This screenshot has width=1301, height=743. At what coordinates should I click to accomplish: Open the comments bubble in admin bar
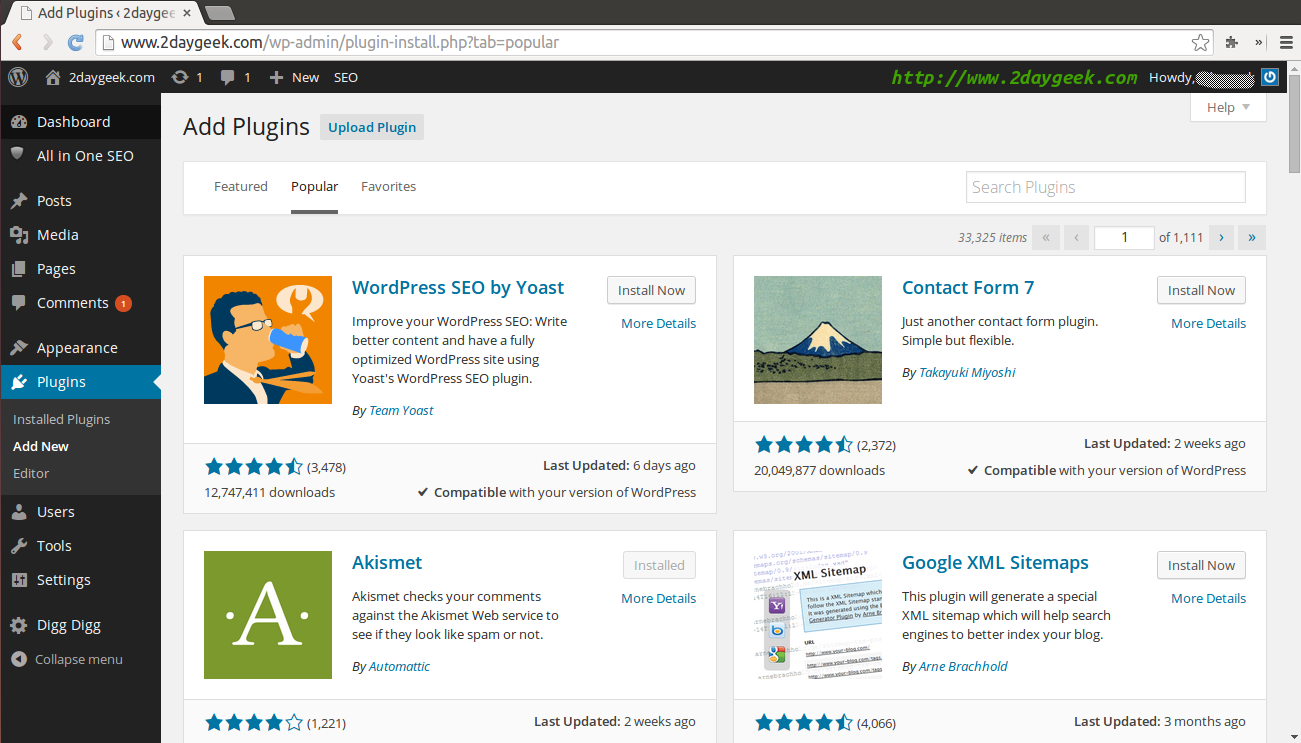pyautogui.click(x=228, y=77)
